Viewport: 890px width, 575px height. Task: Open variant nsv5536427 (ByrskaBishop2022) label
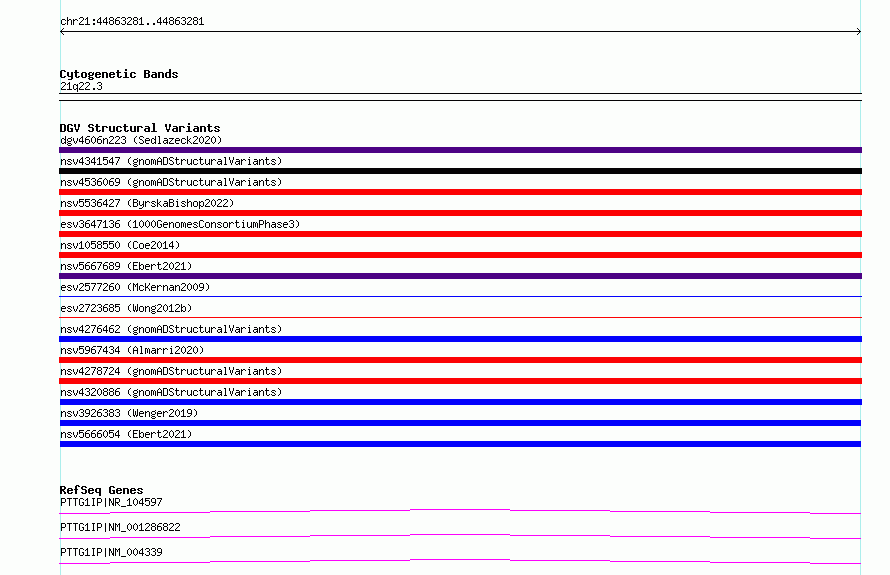coord(147,203)
